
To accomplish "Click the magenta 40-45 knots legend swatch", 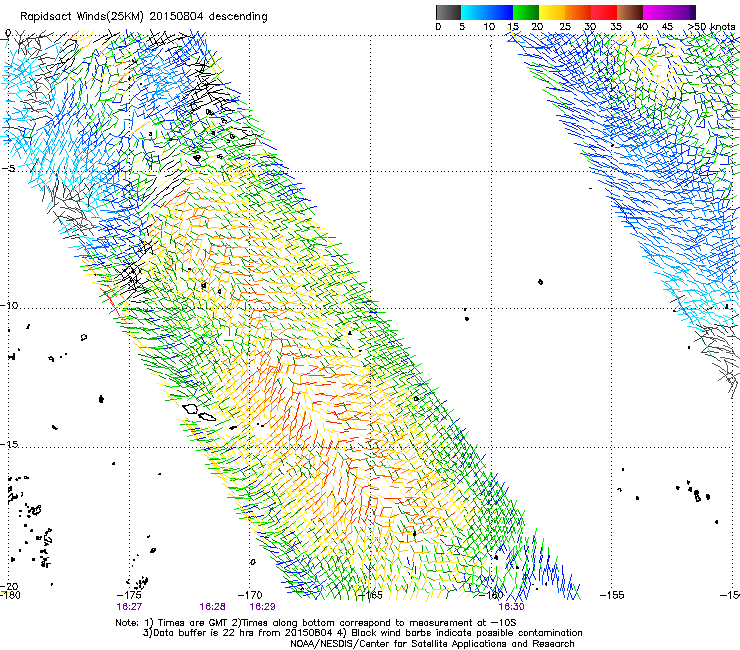I will point(656,12).
